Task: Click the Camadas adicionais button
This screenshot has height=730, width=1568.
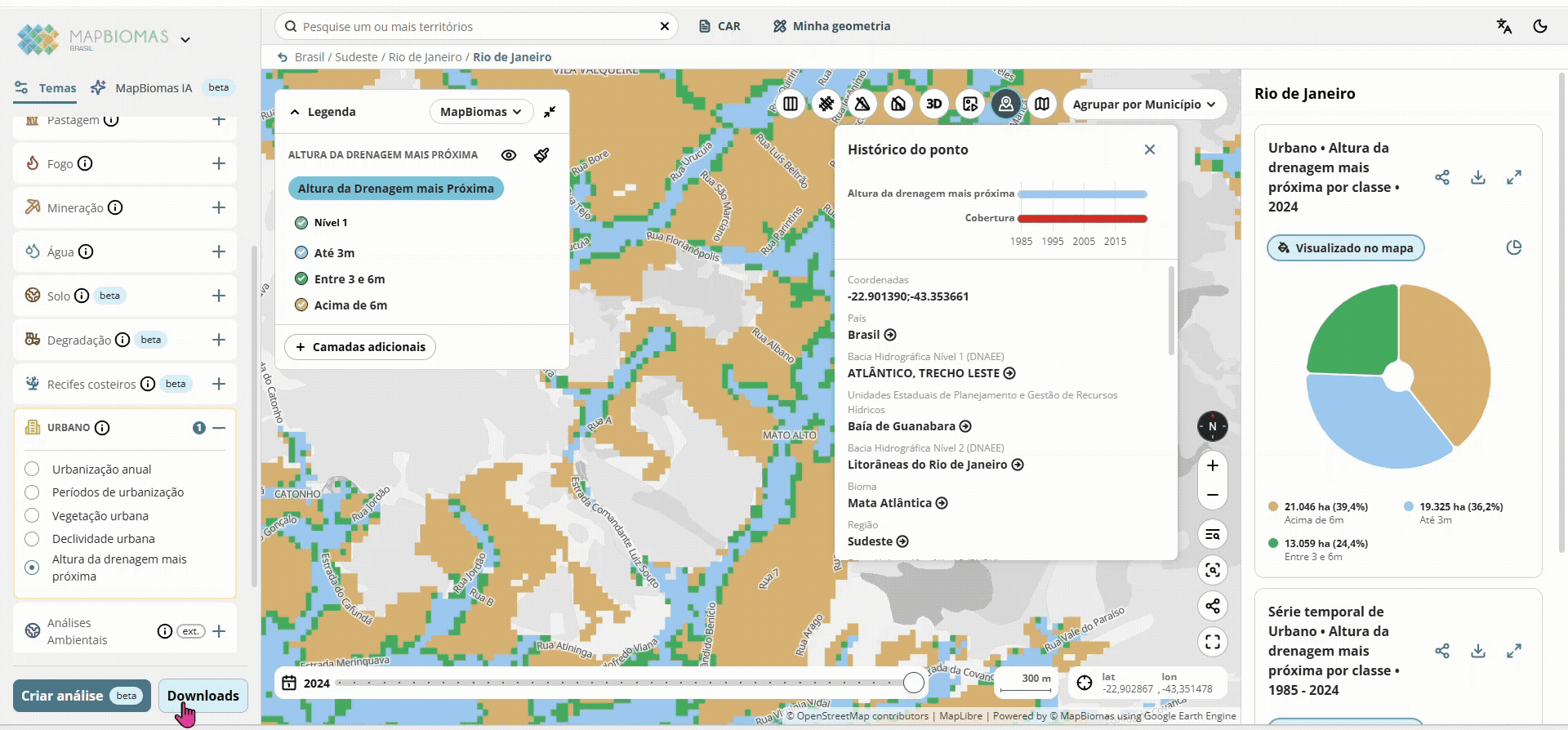Action: 360,347
